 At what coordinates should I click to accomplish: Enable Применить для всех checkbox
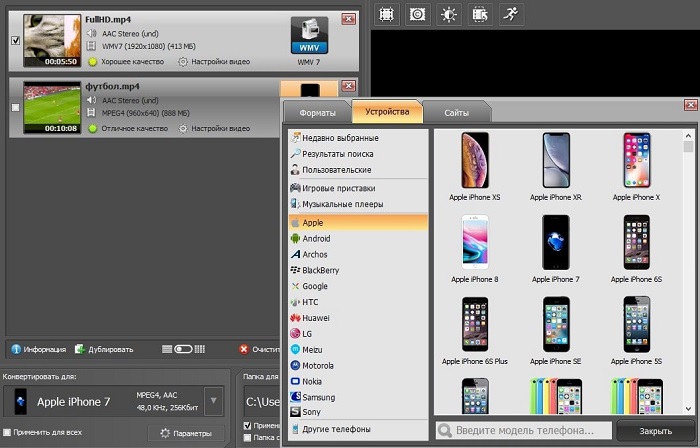pos(7,432)
